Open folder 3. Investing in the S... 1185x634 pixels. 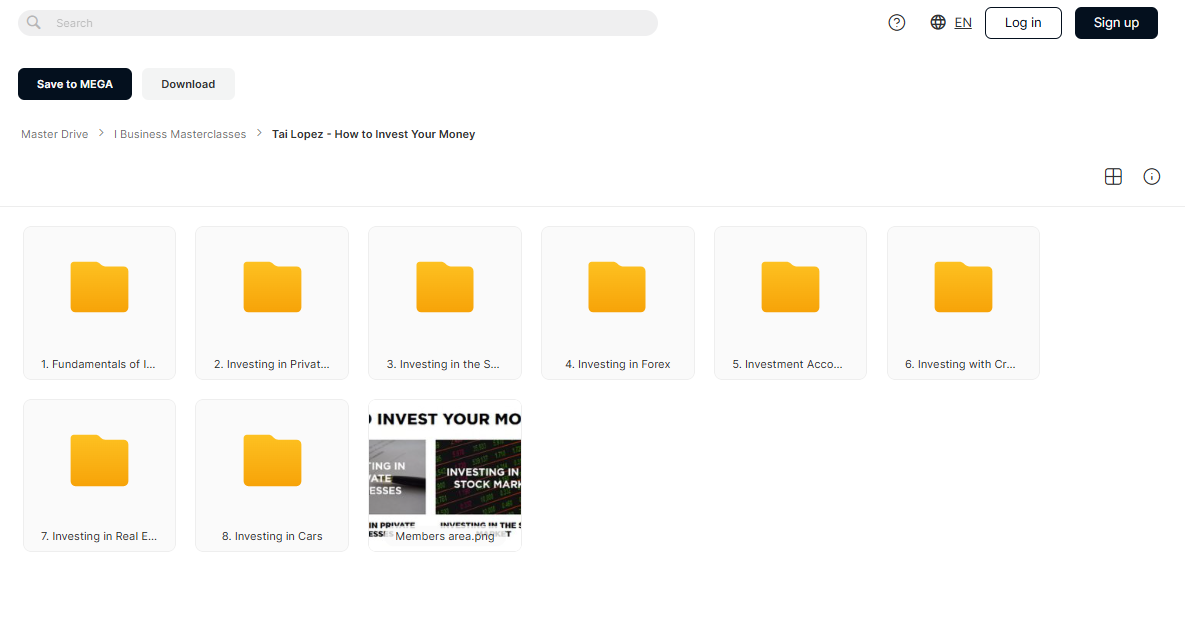[x=444, y=303]
